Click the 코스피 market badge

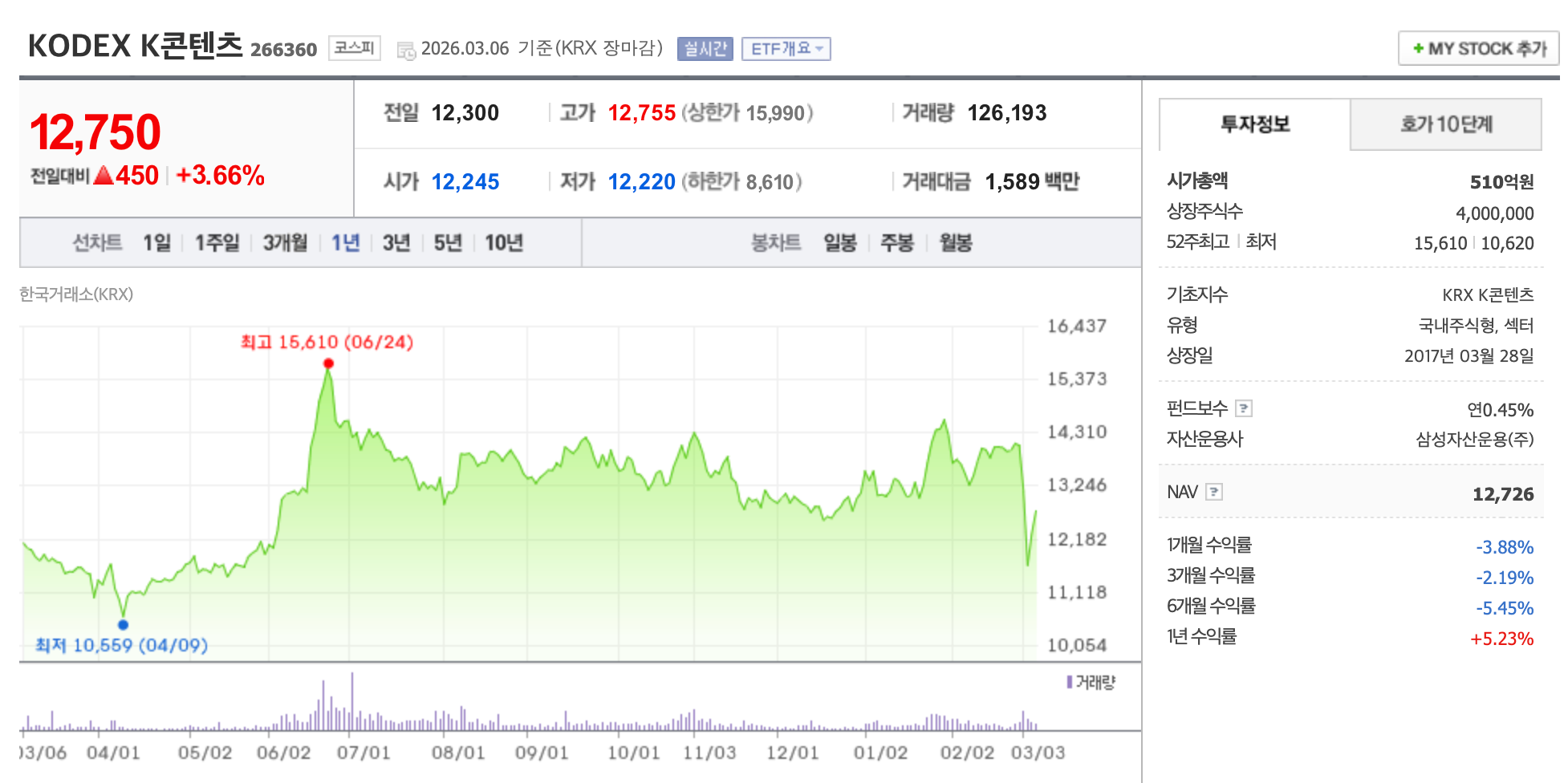[x=355, y=47]
